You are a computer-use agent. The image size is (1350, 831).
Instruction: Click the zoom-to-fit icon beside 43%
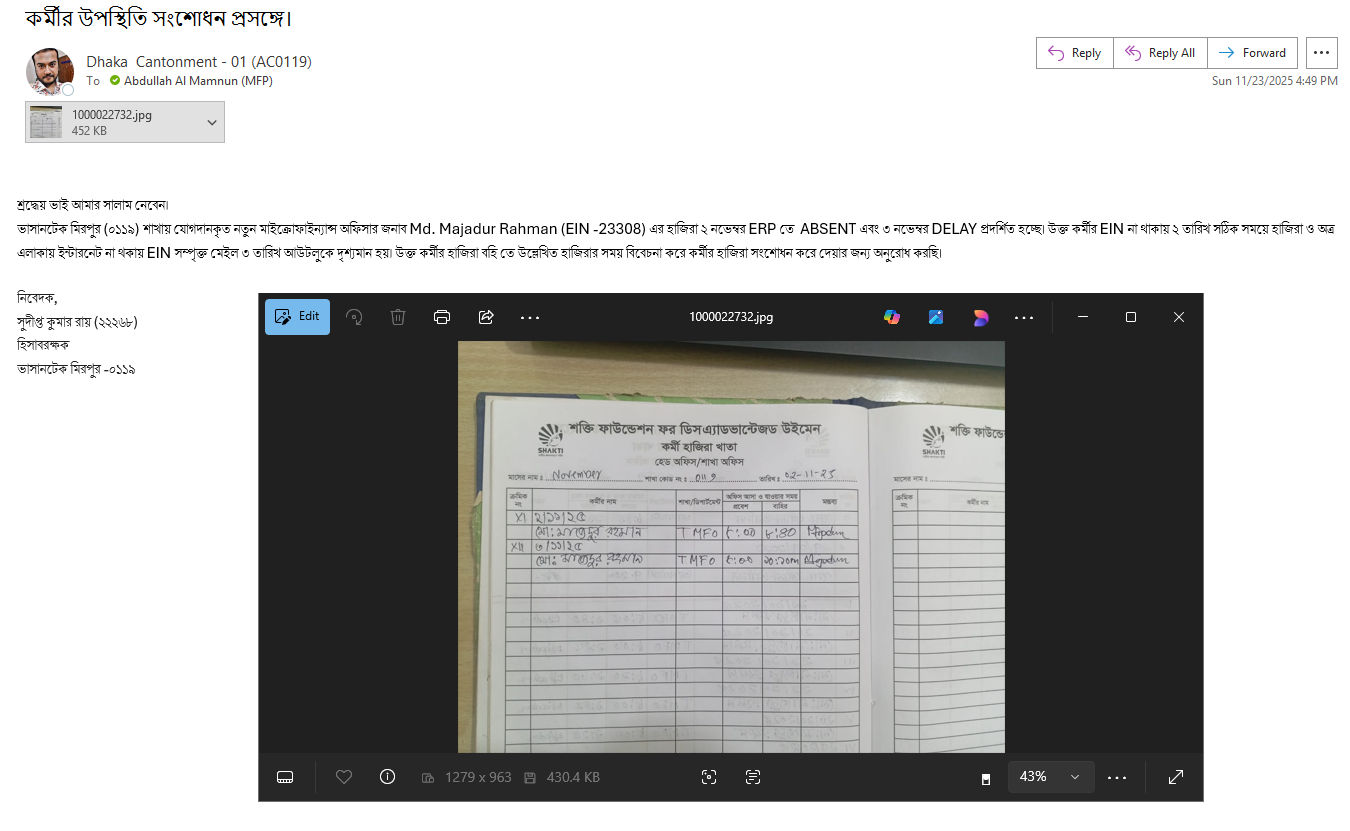(986, 778)
